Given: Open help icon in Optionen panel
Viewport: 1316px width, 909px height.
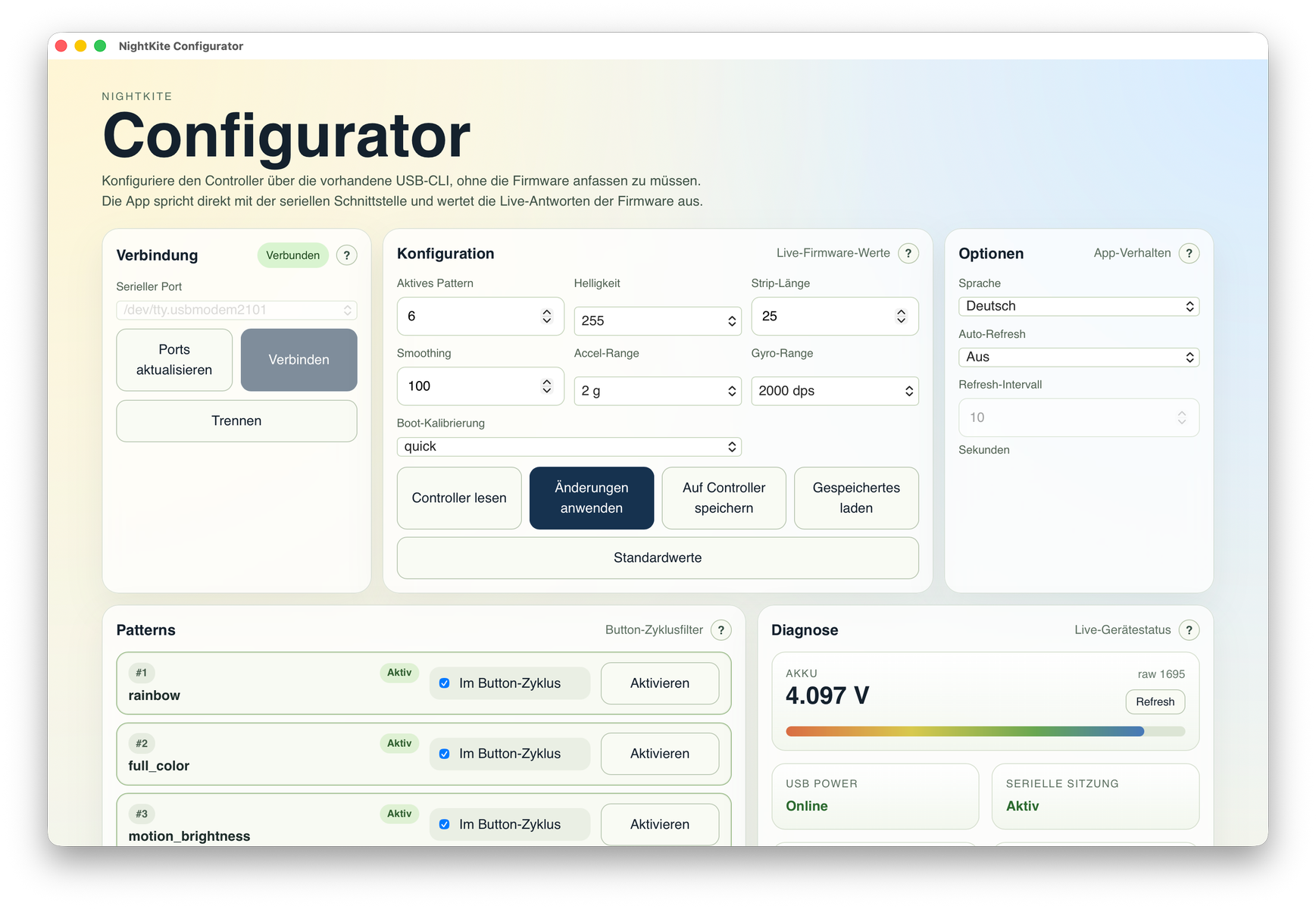Looking at the screenshot, I should tap(1189, 253).
